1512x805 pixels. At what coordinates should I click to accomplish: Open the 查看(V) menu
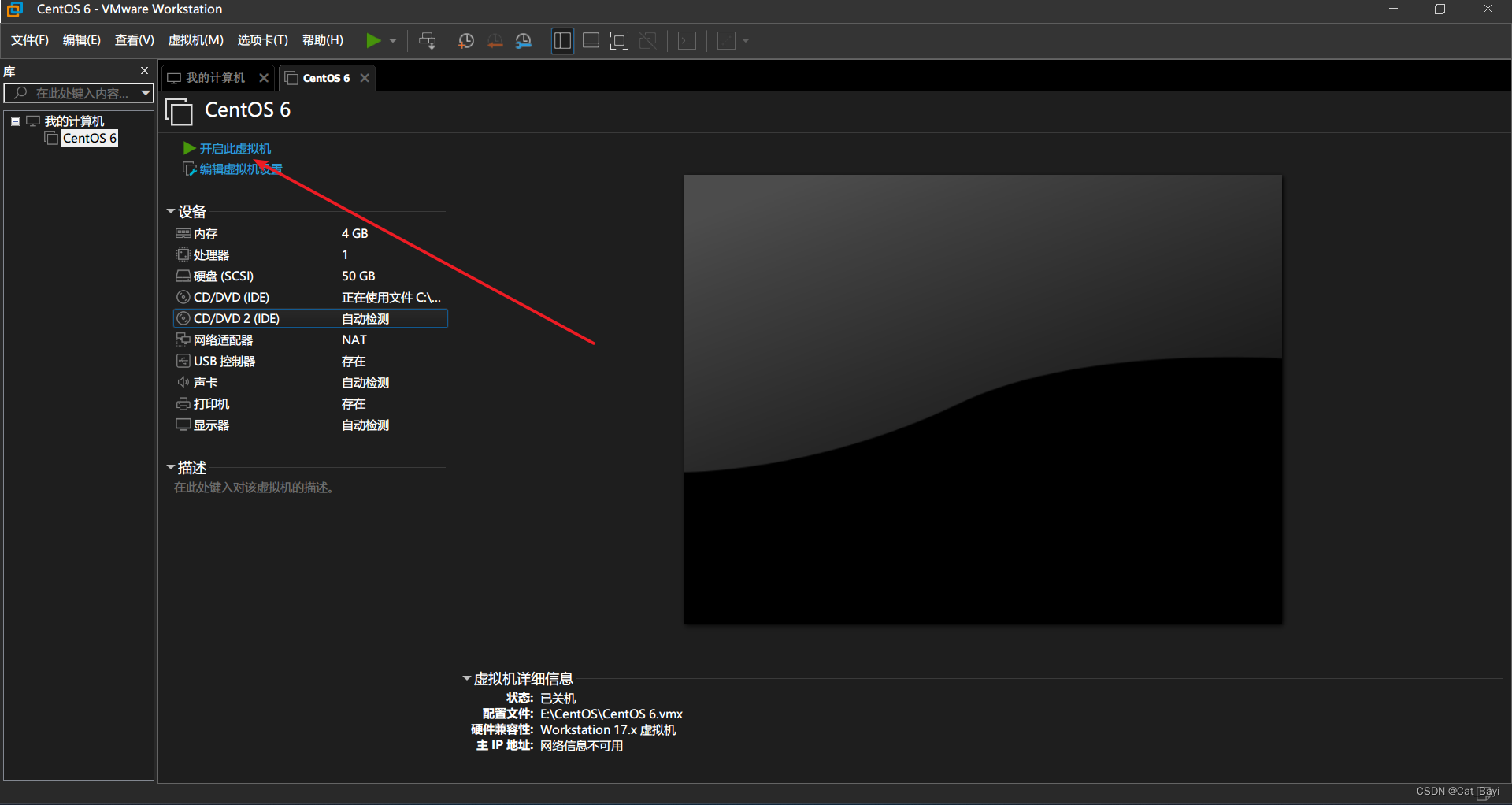tap(134, 40)
